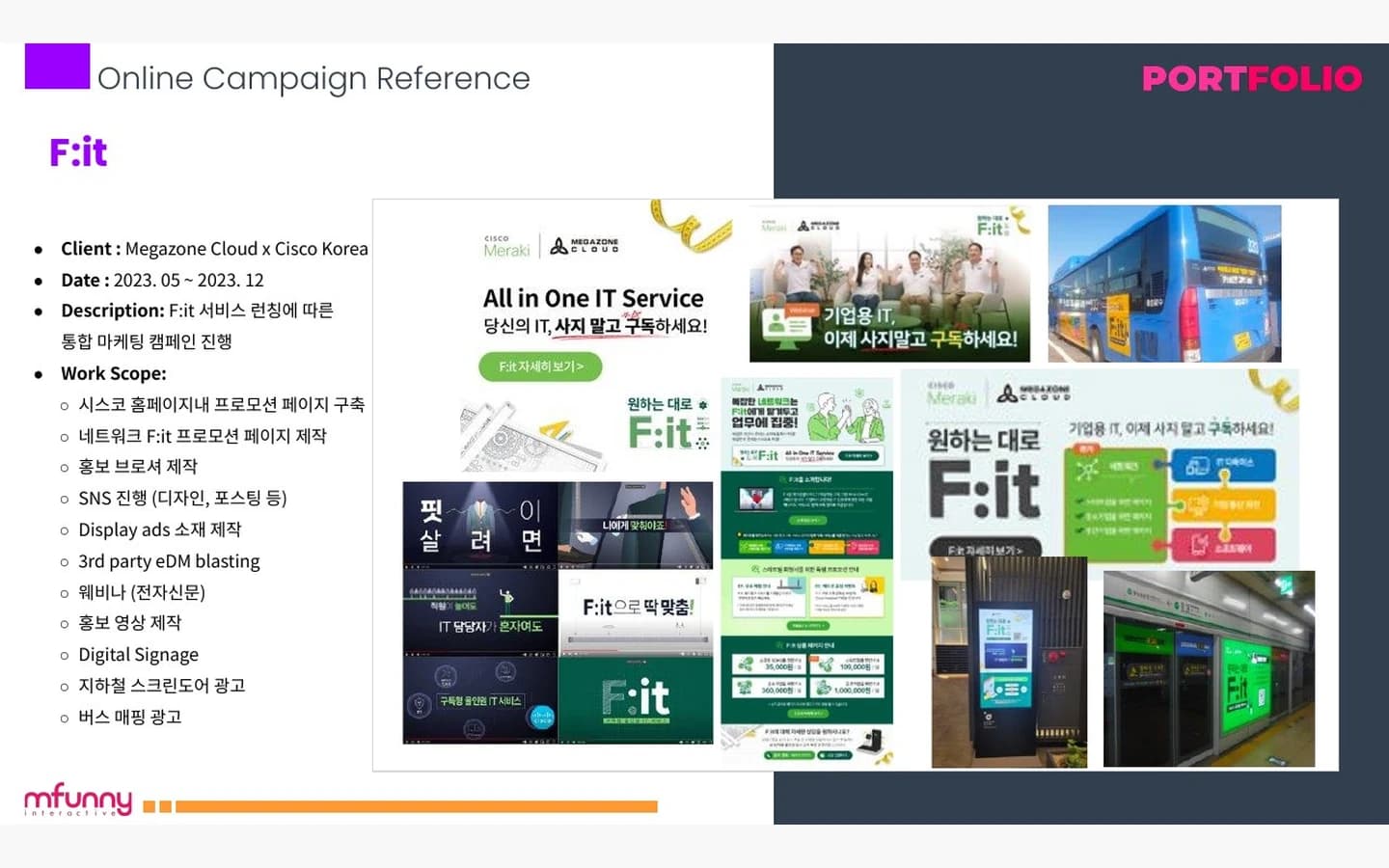Click the dark 'F:it 자세히 보기' button on the large banner
The image size is (1389, 868).
(984, 550)
